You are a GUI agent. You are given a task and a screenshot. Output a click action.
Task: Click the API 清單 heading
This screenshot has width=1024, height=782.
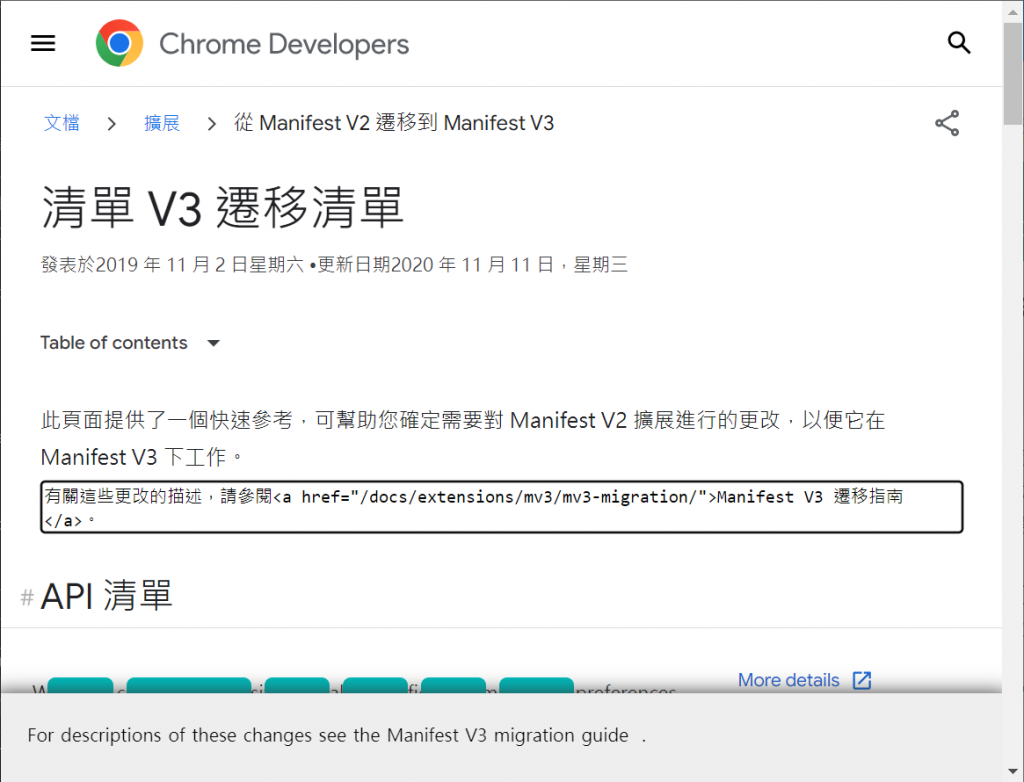pos(106,596)
